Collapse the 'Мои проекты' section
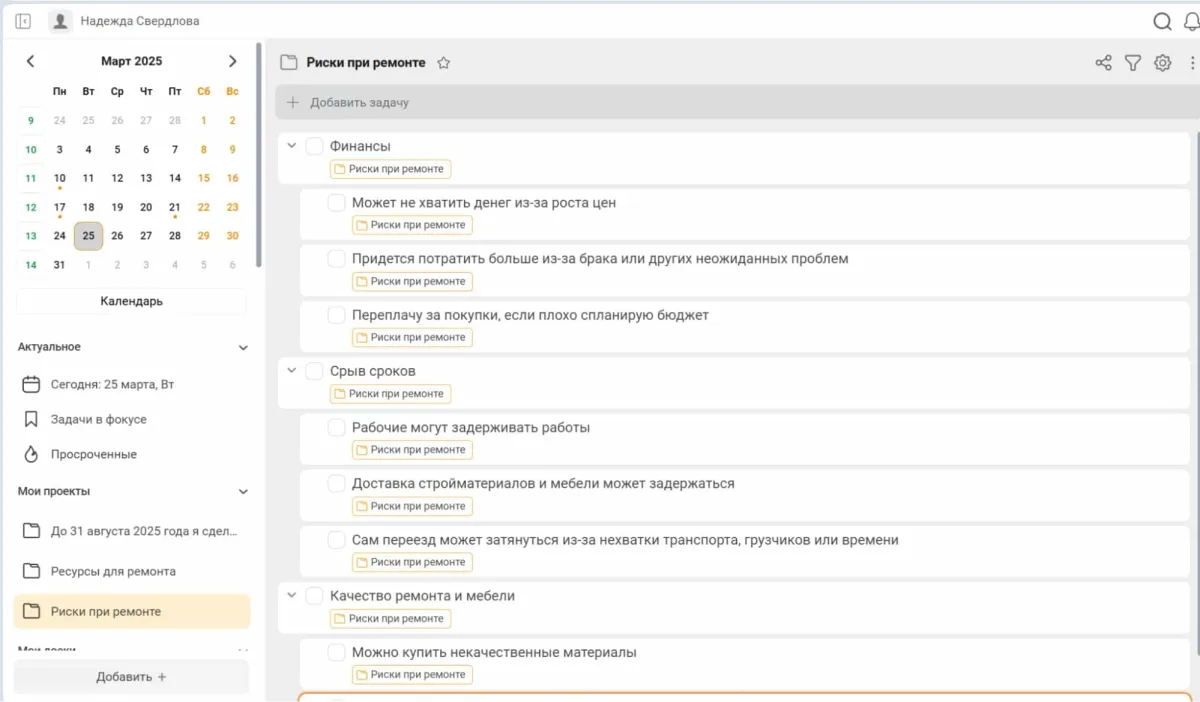 [243, 492]
